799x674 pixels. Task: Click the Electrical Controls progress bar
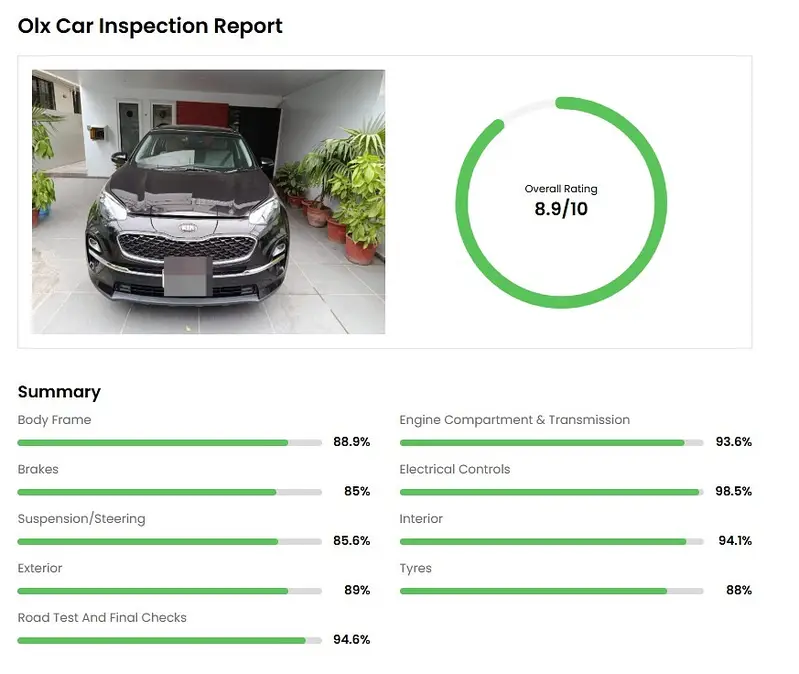click(x=551, y=492)
